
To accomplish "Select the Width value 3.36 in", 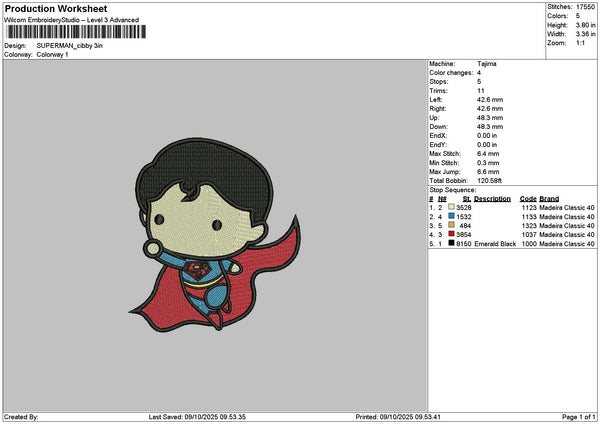I will coord(585,34).
